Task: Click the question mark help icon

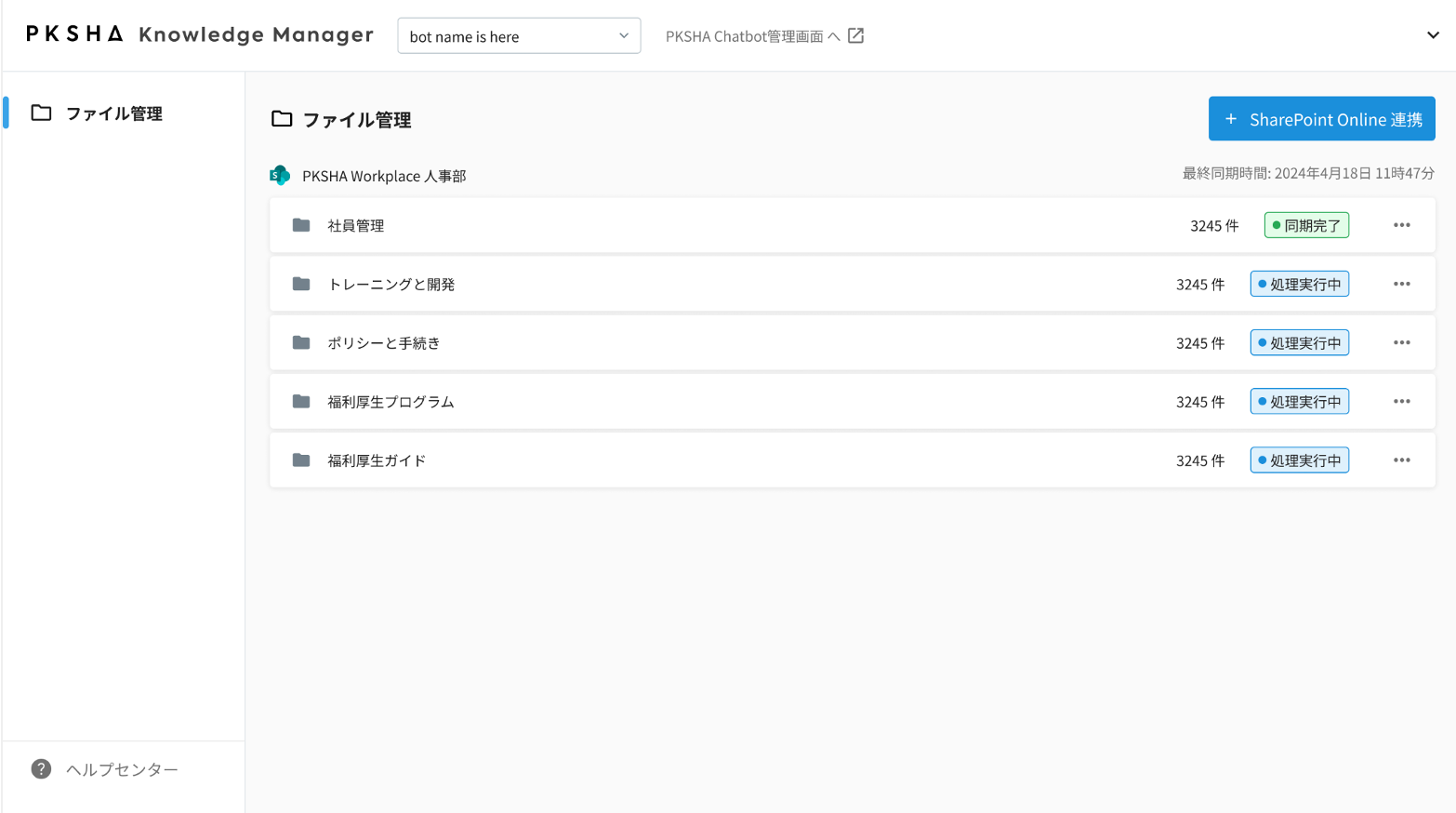Action: tap(41, 768)
